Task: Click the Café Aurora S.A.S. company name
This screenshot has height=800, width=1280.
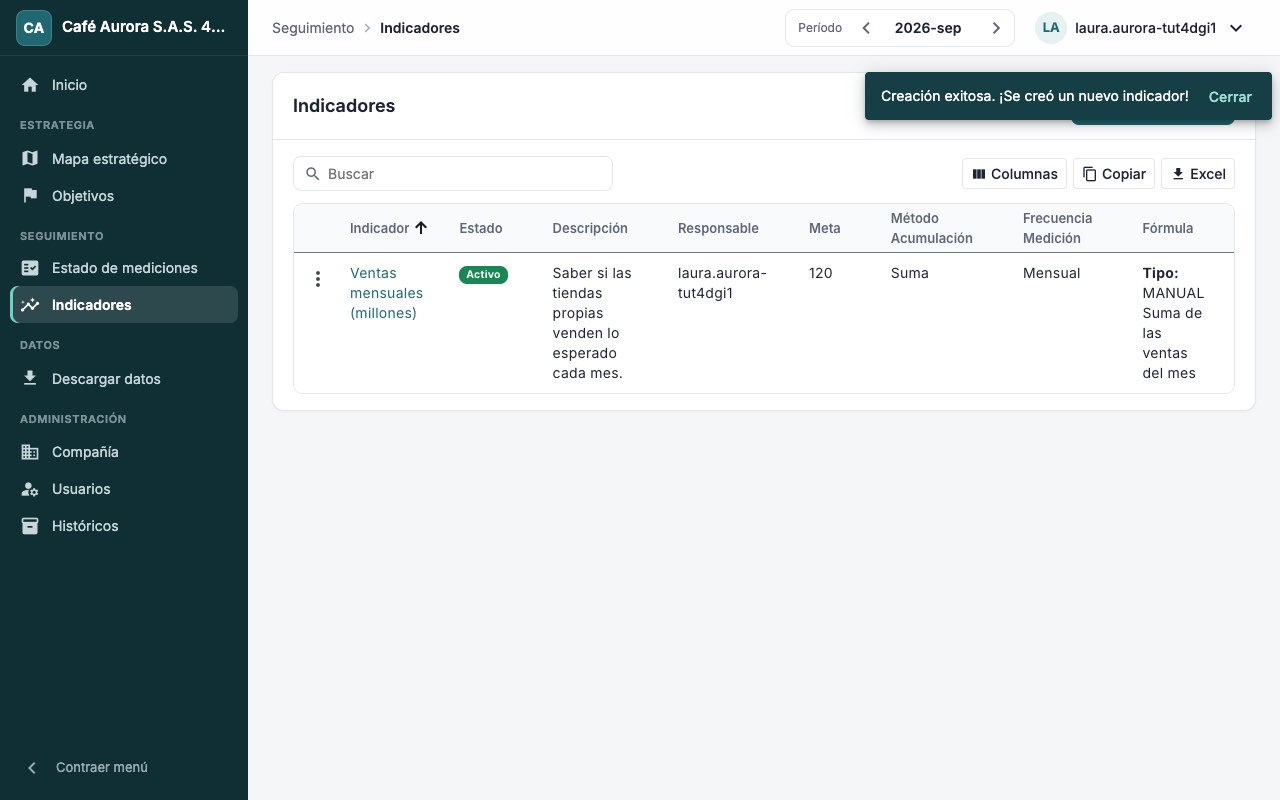Action: [x=144, y=28]
